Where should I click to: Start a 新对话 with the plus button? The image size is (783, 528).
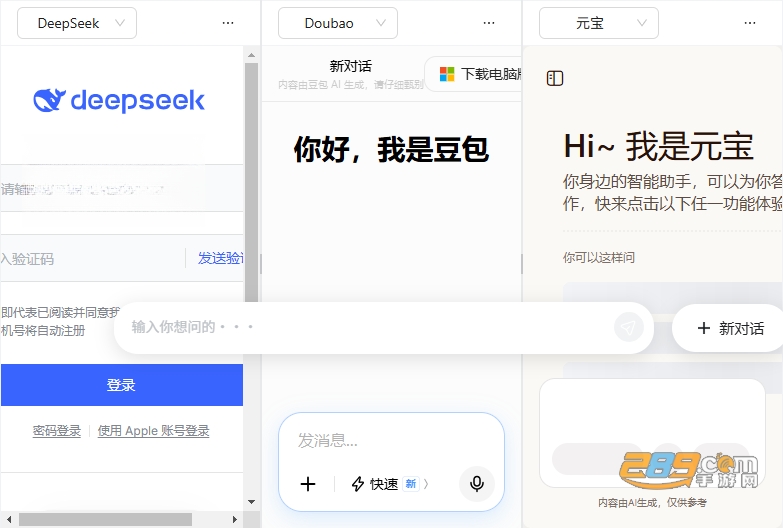(x=730, y=328)
